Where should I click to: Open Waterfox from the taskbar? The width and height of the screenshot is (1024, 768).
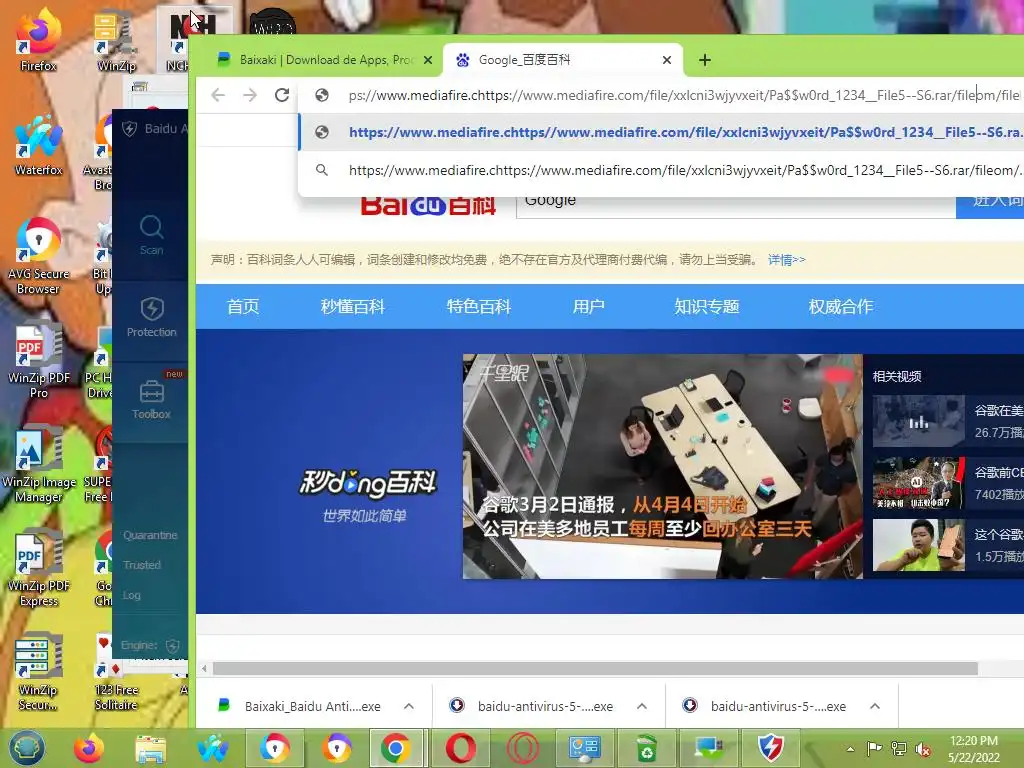213,748
